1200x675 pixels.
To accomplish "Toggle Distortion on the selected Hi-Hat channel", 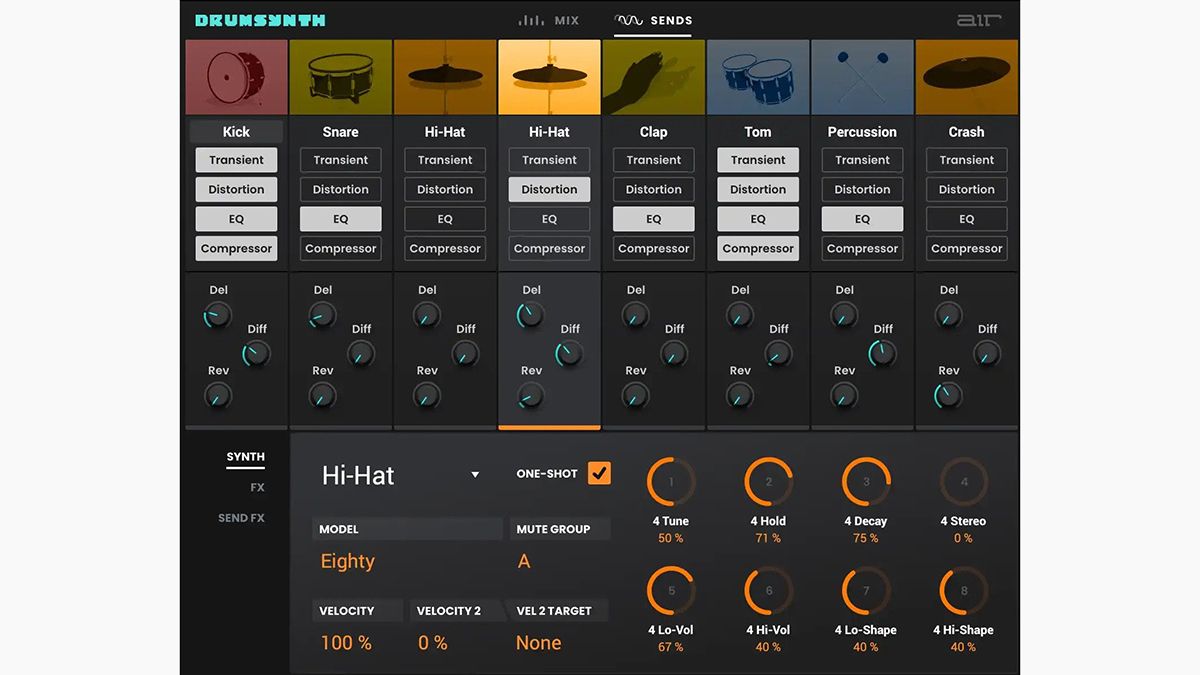I will [549, 189].
